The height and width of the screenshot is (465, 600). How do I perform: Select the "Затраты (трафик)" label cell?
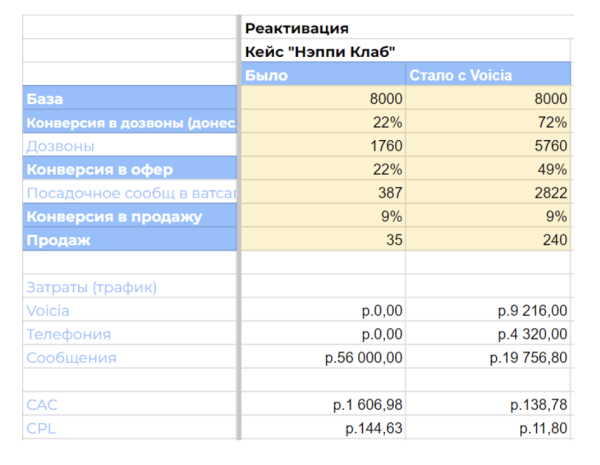(x=130, y=288)
